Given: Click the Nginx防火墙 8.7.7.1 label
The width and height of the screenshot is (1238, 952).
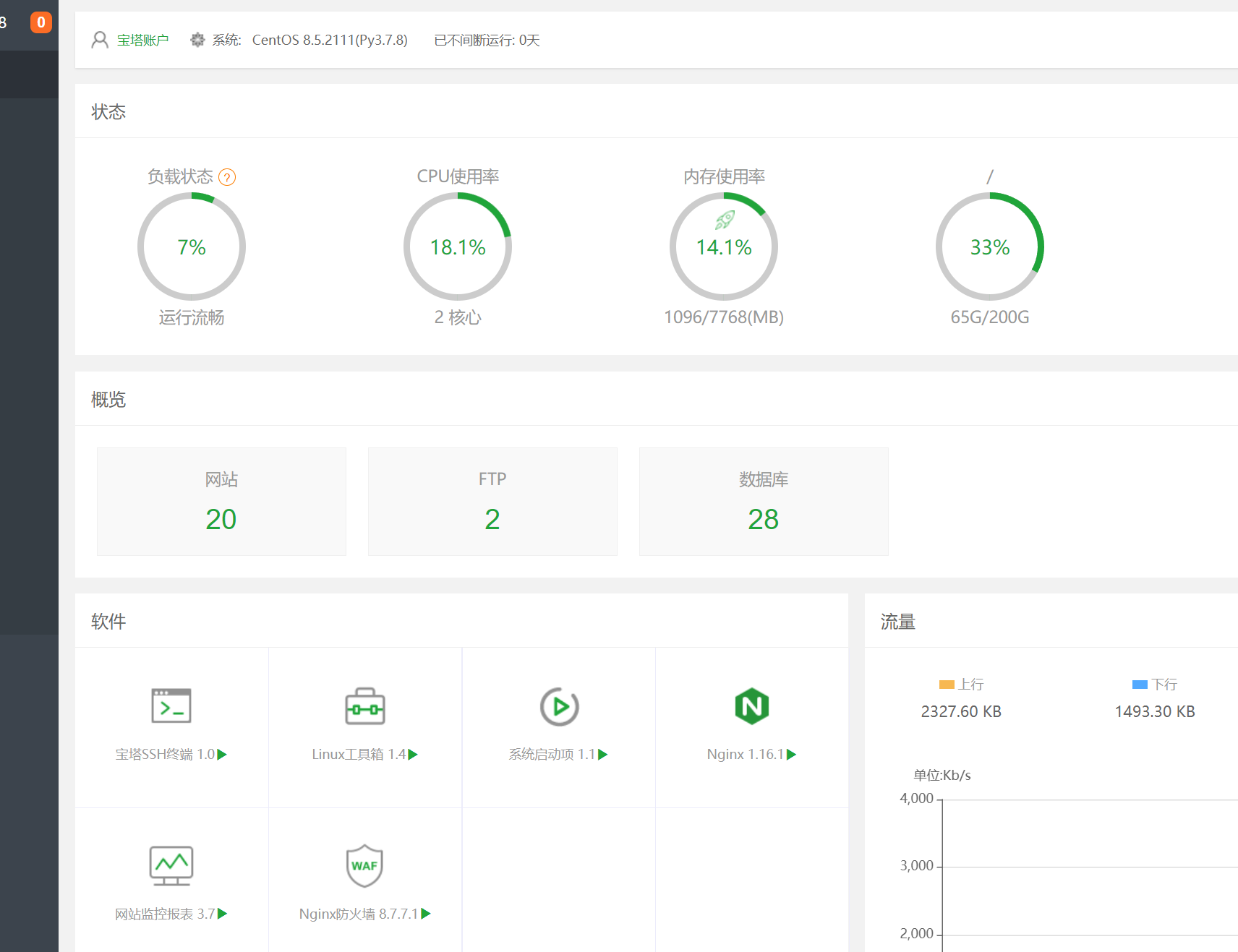Looking at the screenshot, I should point(359,914).
